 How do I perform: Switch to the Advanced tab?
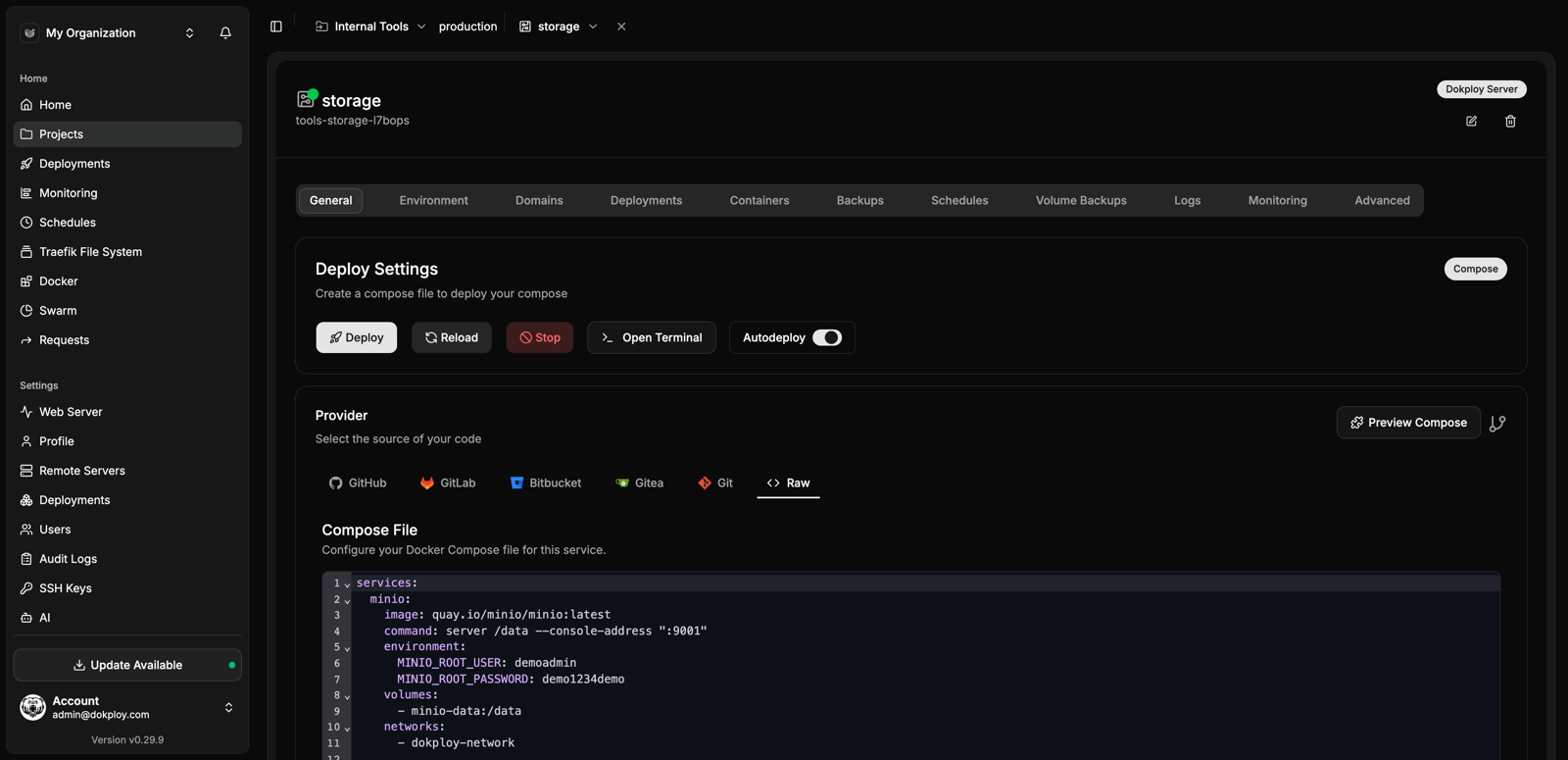1382,200
